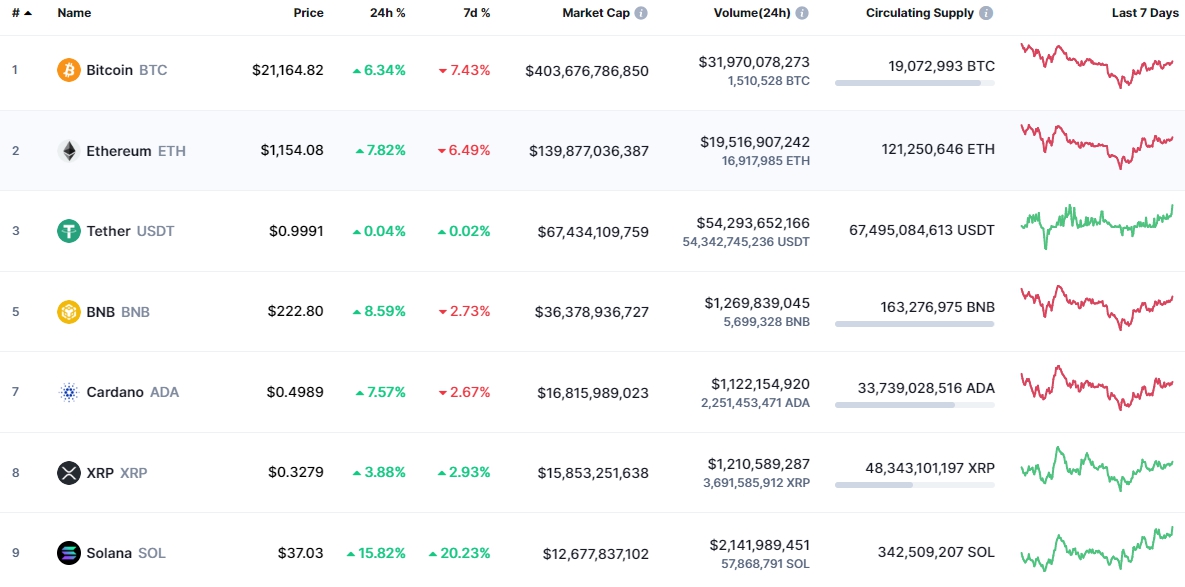
Task: Click the XRP logo icon
Action: point(69,473)
